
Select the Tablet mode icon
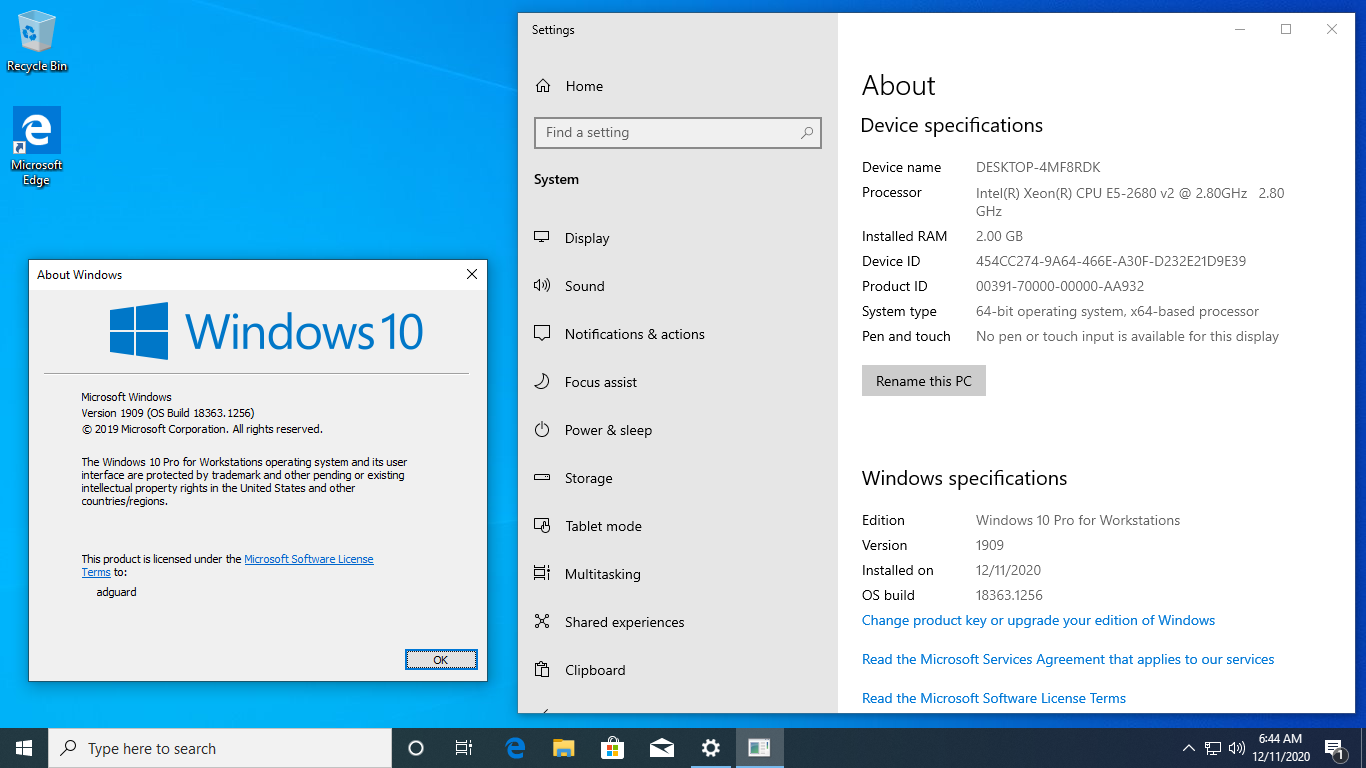tap(542, 526)
